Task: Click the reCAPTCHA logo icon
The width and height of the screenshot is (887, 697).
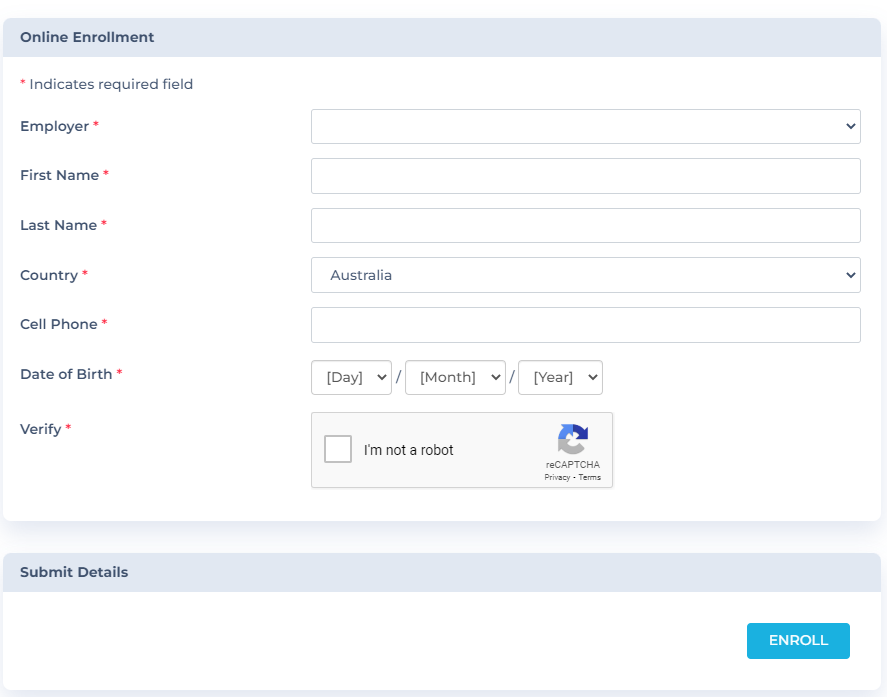Action: pyautogui.click(x=572, y=439)
